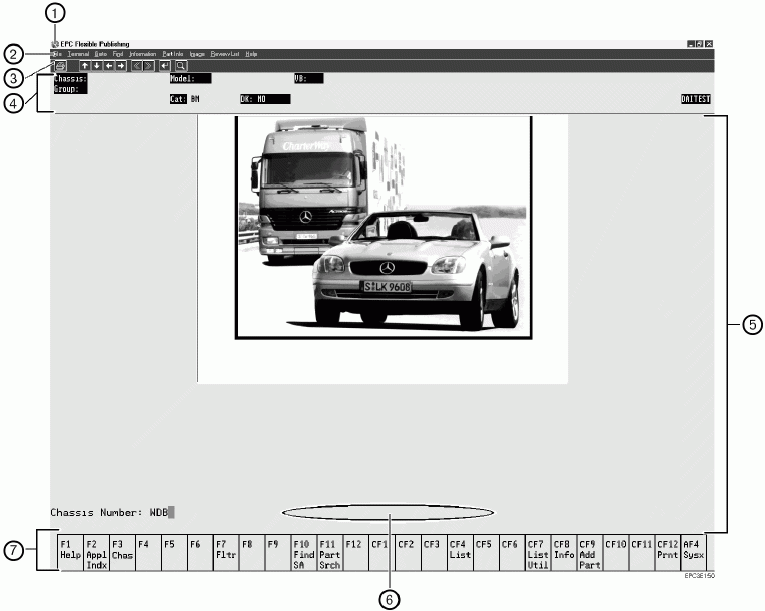Viewport: 765px width, 611px height.
Task: Click the printer icon in the toolbar
Action: click(x=61, y=66)
